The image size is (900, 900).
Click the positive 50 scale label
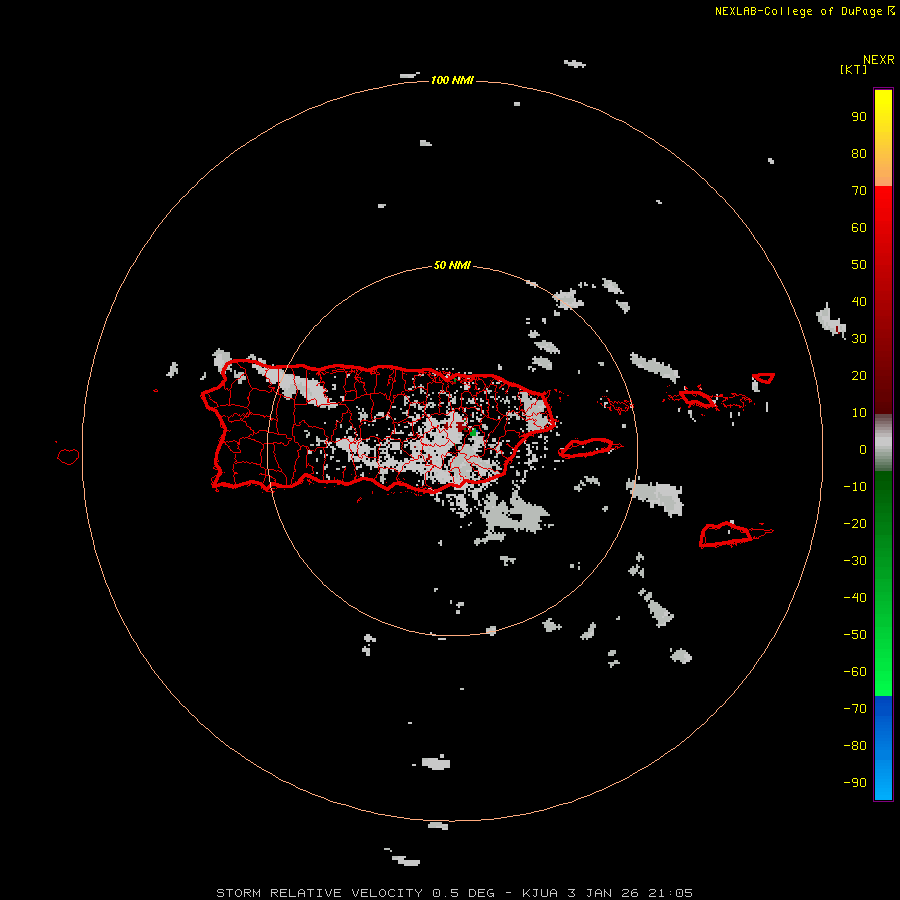(x=859, y=265)
